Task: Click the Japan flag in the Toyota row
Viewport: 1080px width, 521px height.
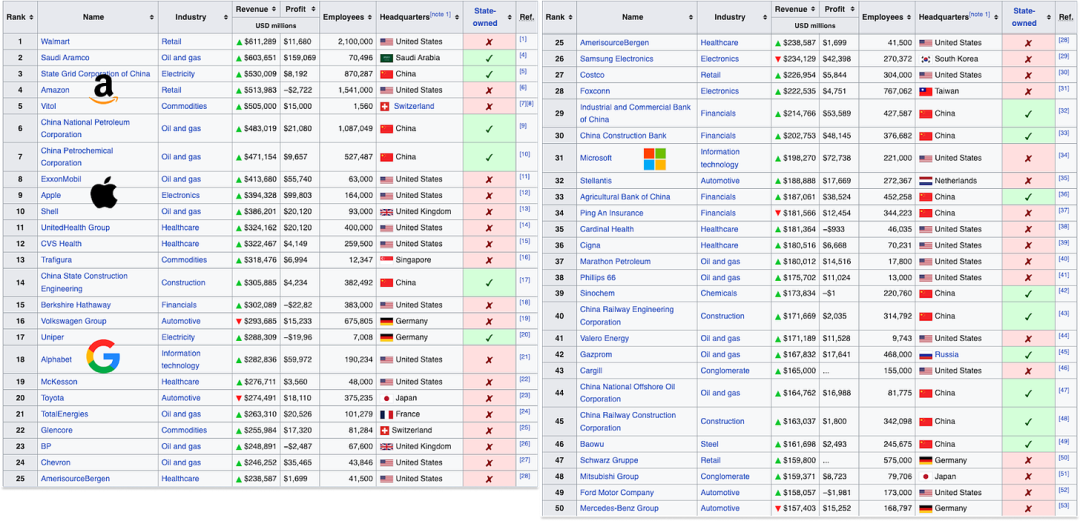Action: click(x=386, y=398)
